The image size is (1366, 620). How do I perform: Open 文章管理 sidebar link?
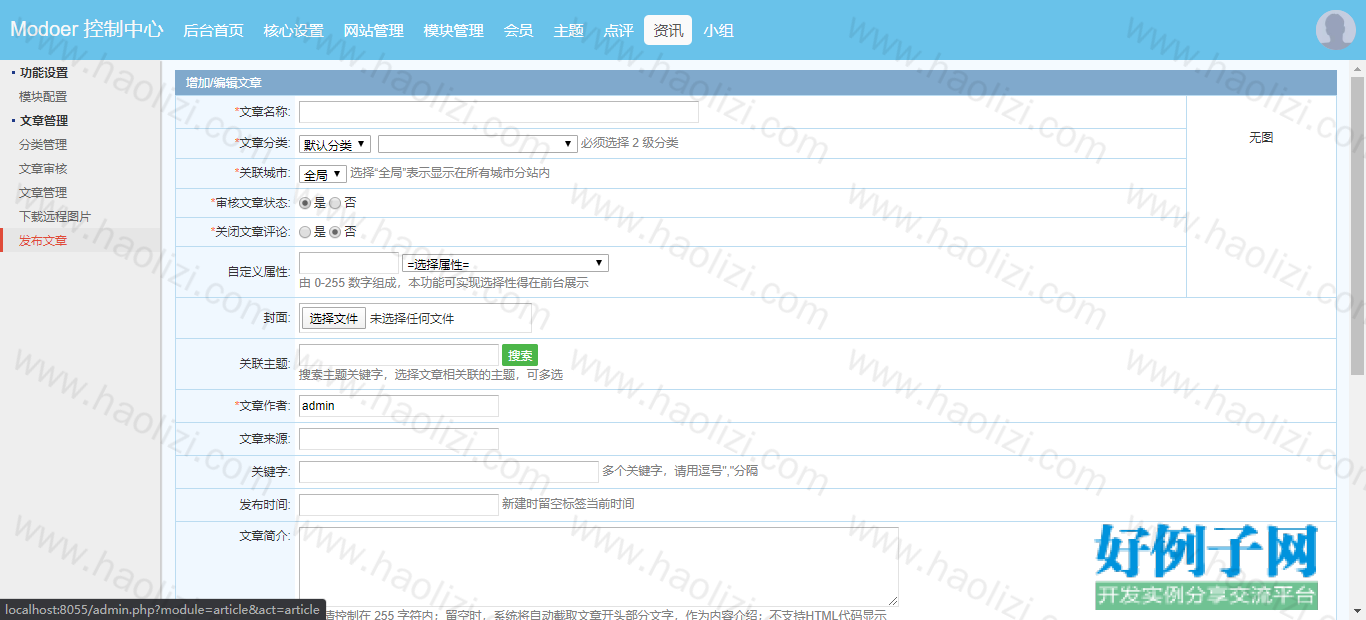point(43,193)
